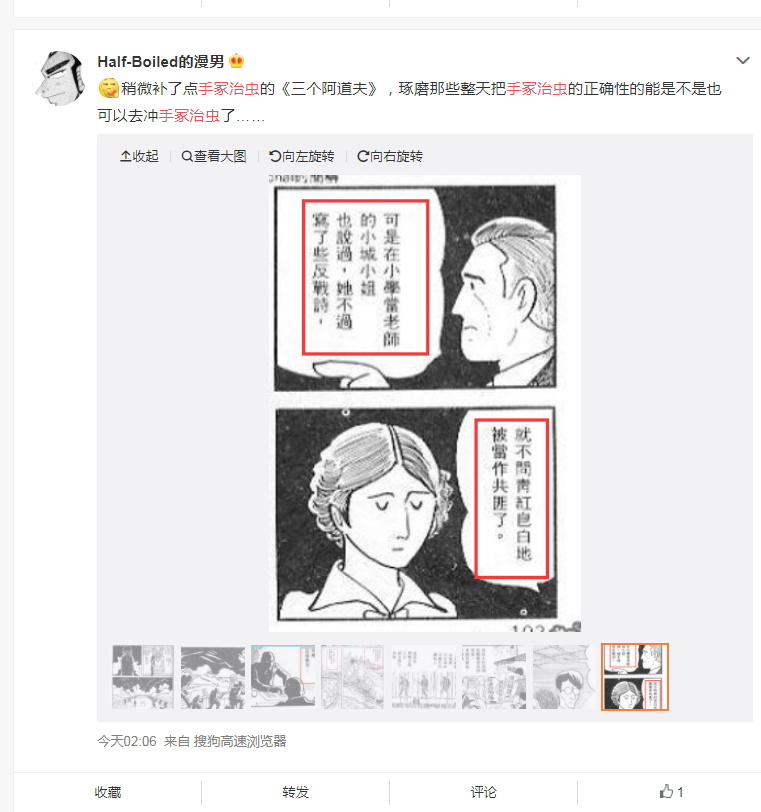Select the highlighted last thumbnail

click(635, 677)
